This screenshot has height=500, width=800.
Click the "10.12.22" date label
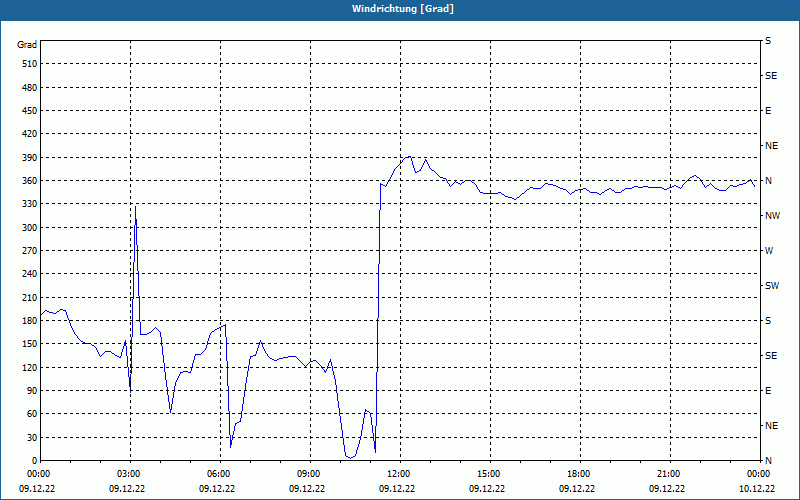click(757, 489)
